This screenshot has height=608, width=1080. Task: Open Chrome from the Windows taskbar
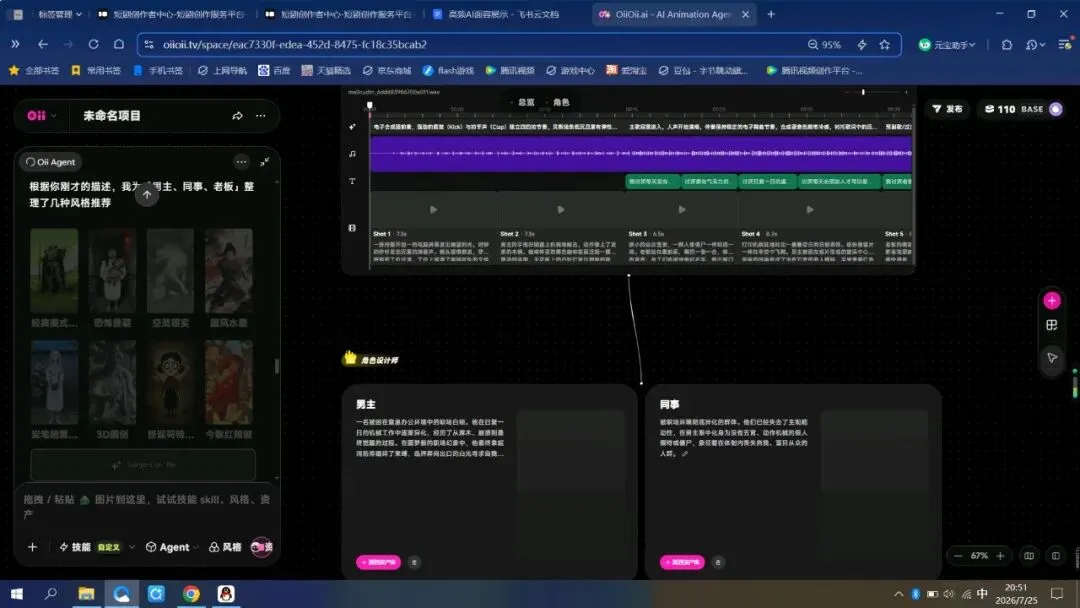[x=191, y=594]
